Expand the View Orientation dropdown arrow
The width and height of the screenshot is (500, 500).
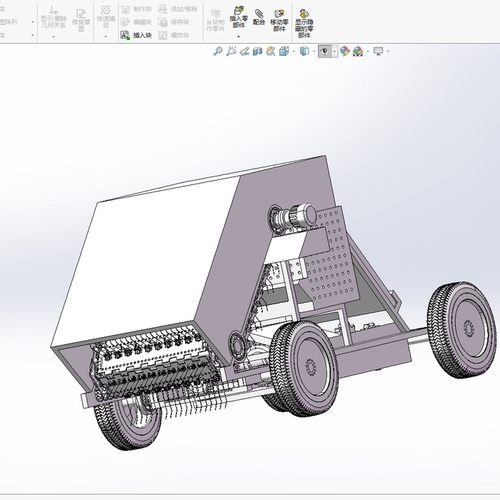(x=294, y=52)
